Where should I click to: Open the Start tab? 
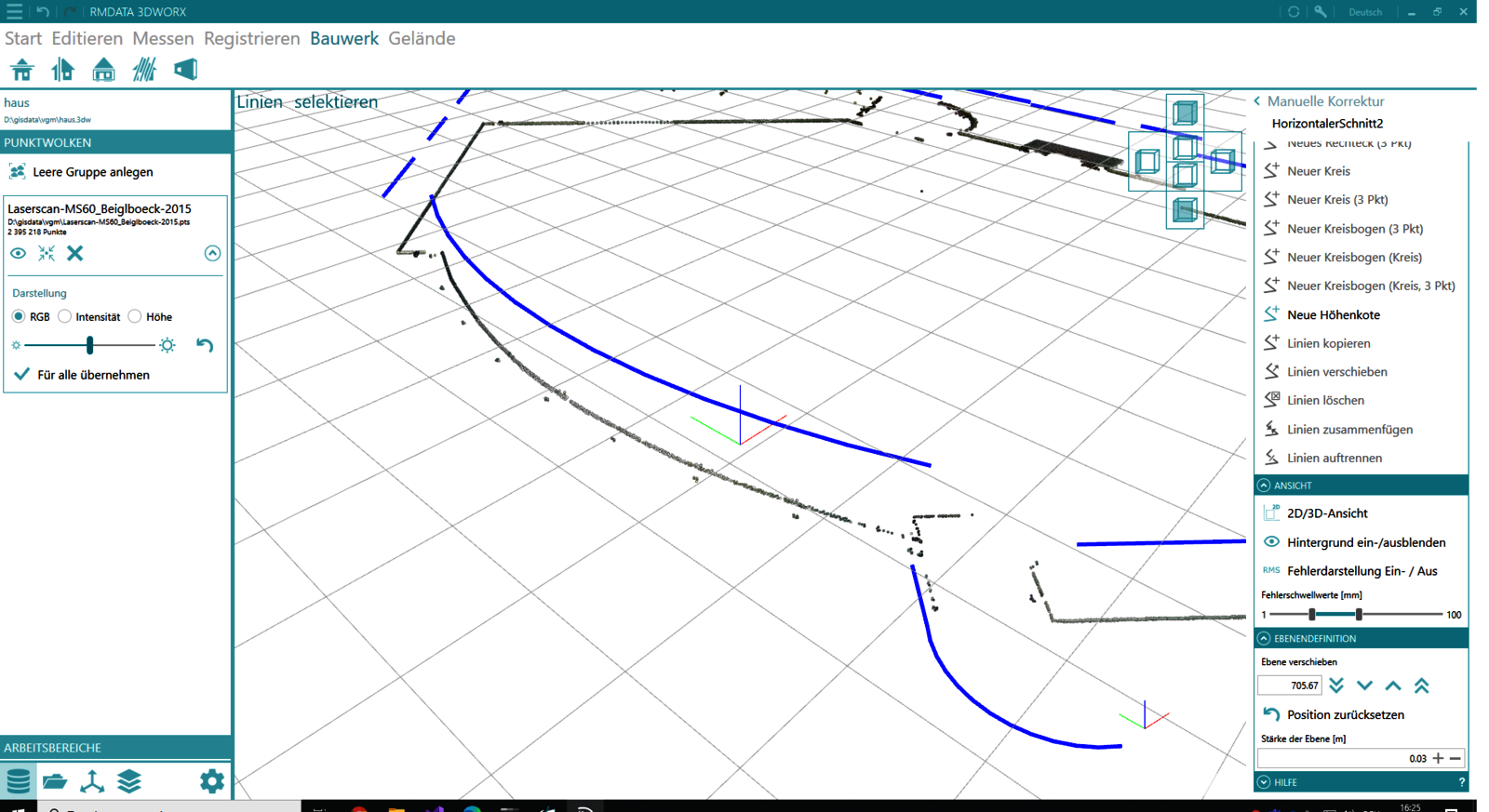point(23,38)
